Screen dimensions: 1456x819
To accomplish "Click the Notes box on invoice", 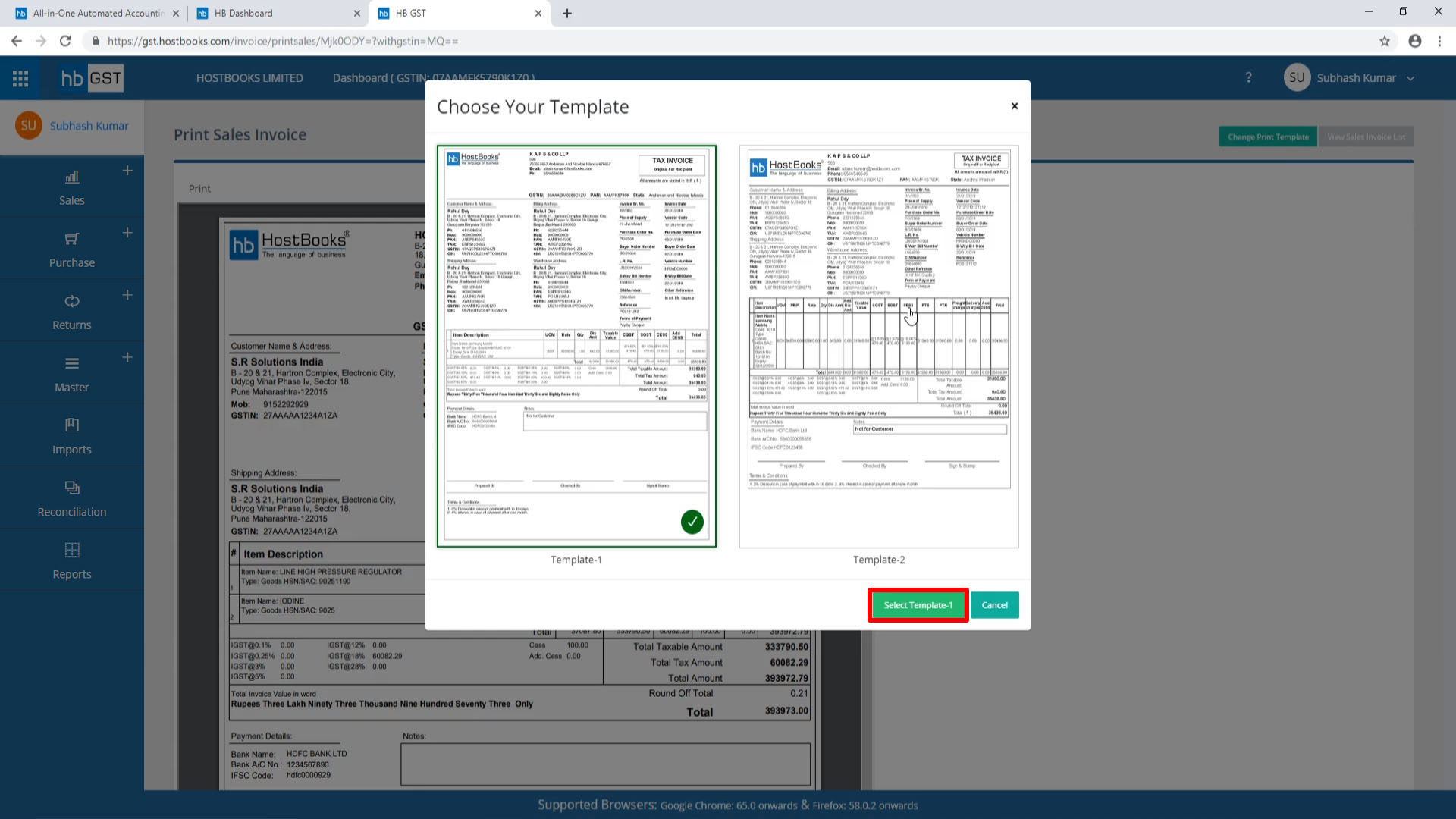I will tap(605, 764).
